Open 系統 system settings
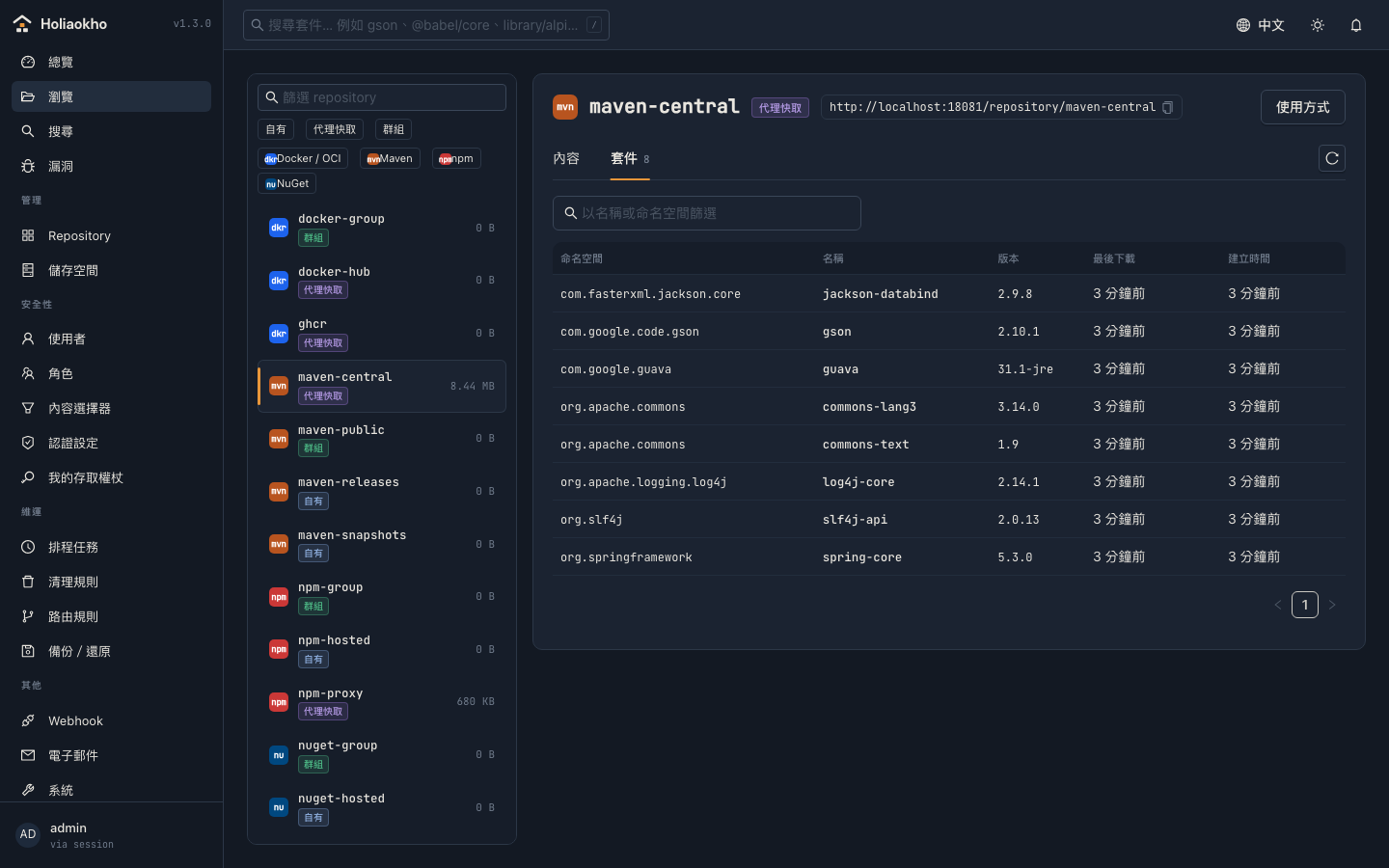This screenshot has width=1389, height=868. pos(111,790)
